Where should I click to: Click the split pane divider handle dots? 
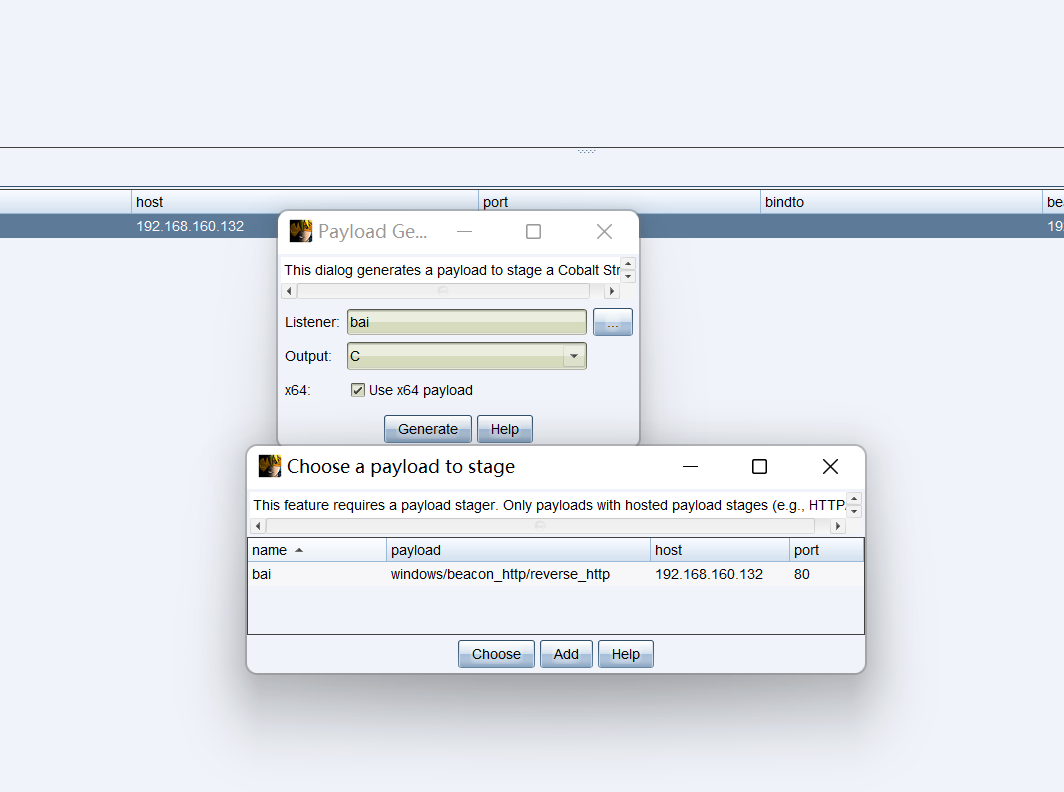click(586, 151)
